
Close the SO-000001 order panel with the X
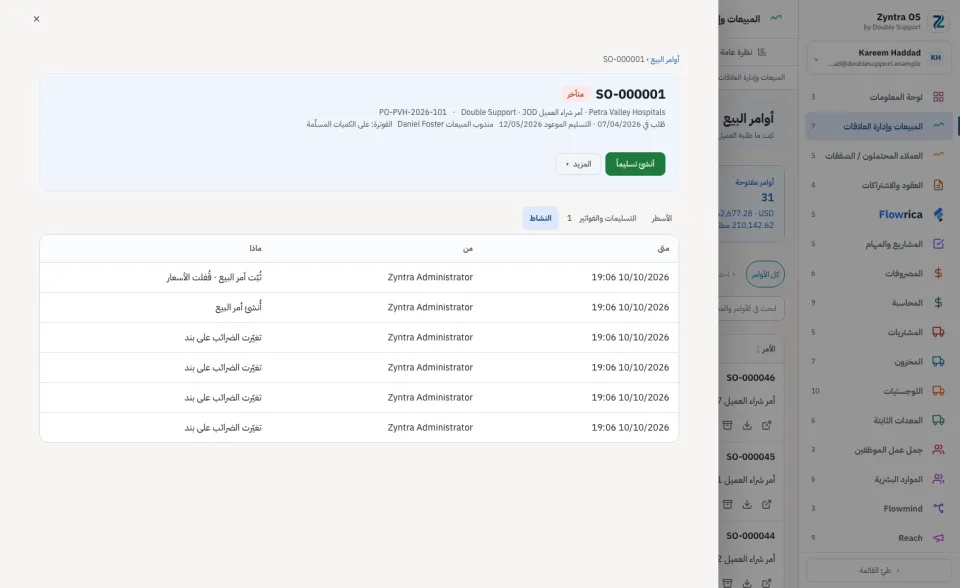coord(37,19)
